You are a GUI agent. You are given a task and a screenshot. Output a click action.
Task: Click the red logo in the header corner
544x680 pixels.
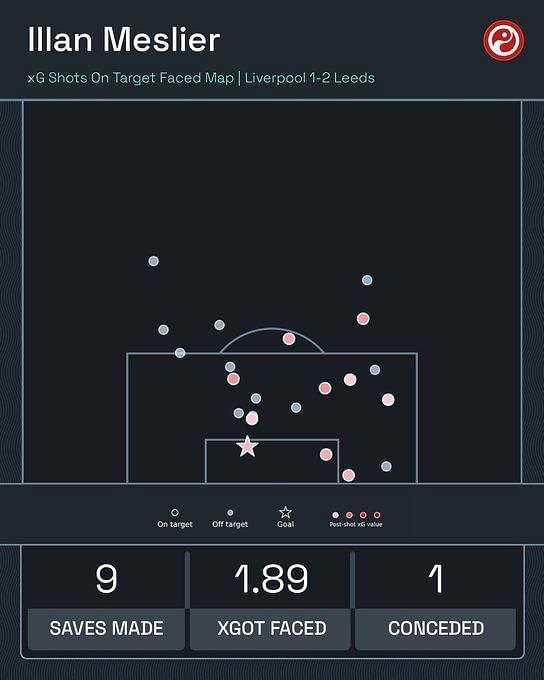tap(504, 40)
